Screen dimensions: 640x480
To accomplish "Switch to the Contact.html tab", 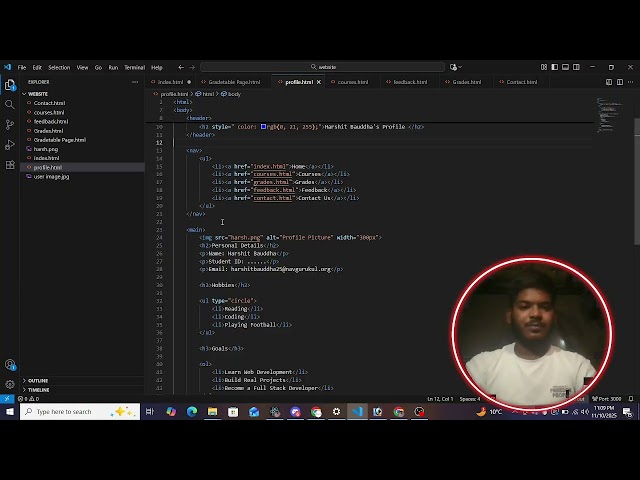I will coord(521,82).
